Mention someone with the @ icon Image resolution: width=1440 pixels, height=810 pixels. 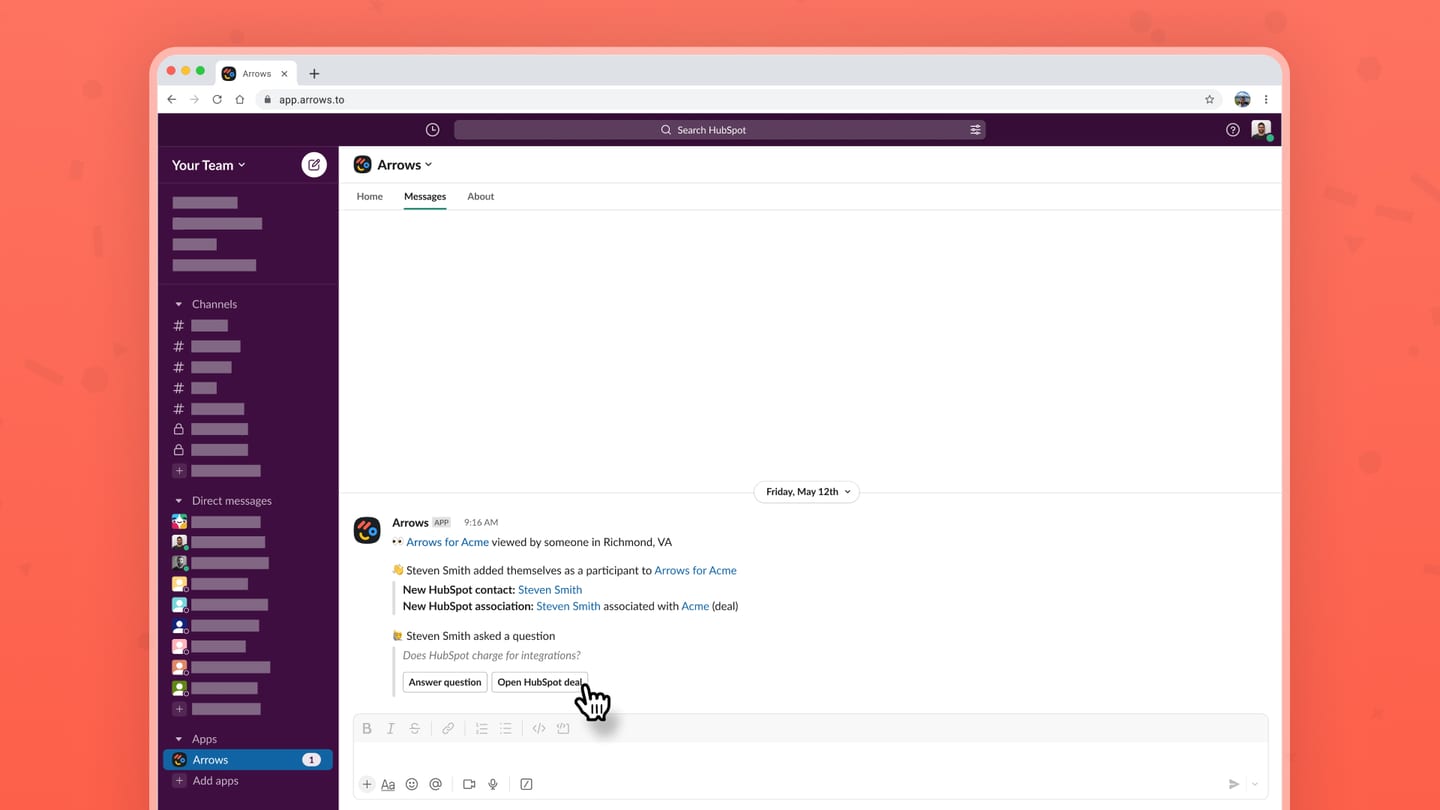tap(435, 785)
